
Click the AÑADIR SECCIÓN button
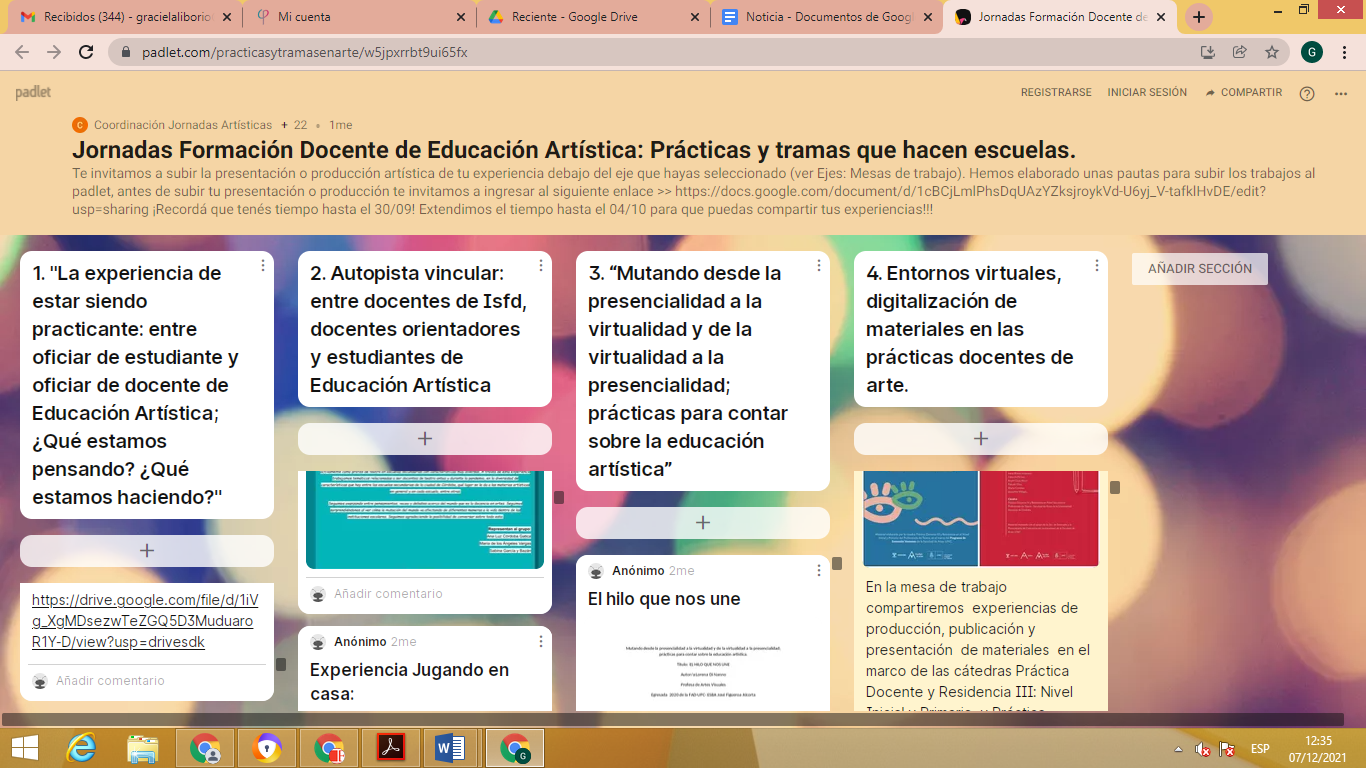(1199, 268)
